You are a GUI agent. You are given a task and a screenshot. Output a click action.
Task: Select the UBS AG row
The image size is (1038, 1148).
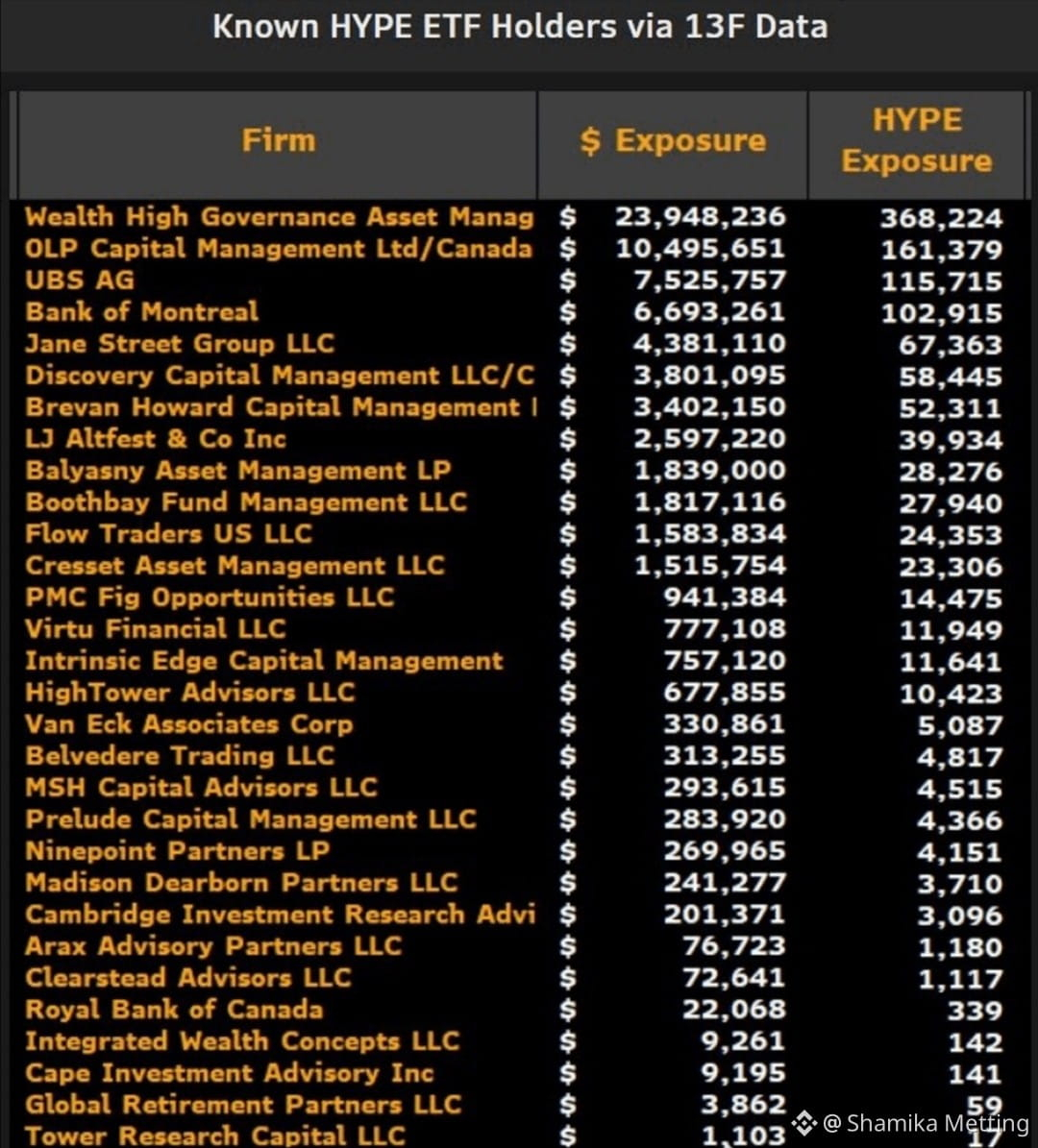point(519,281)
